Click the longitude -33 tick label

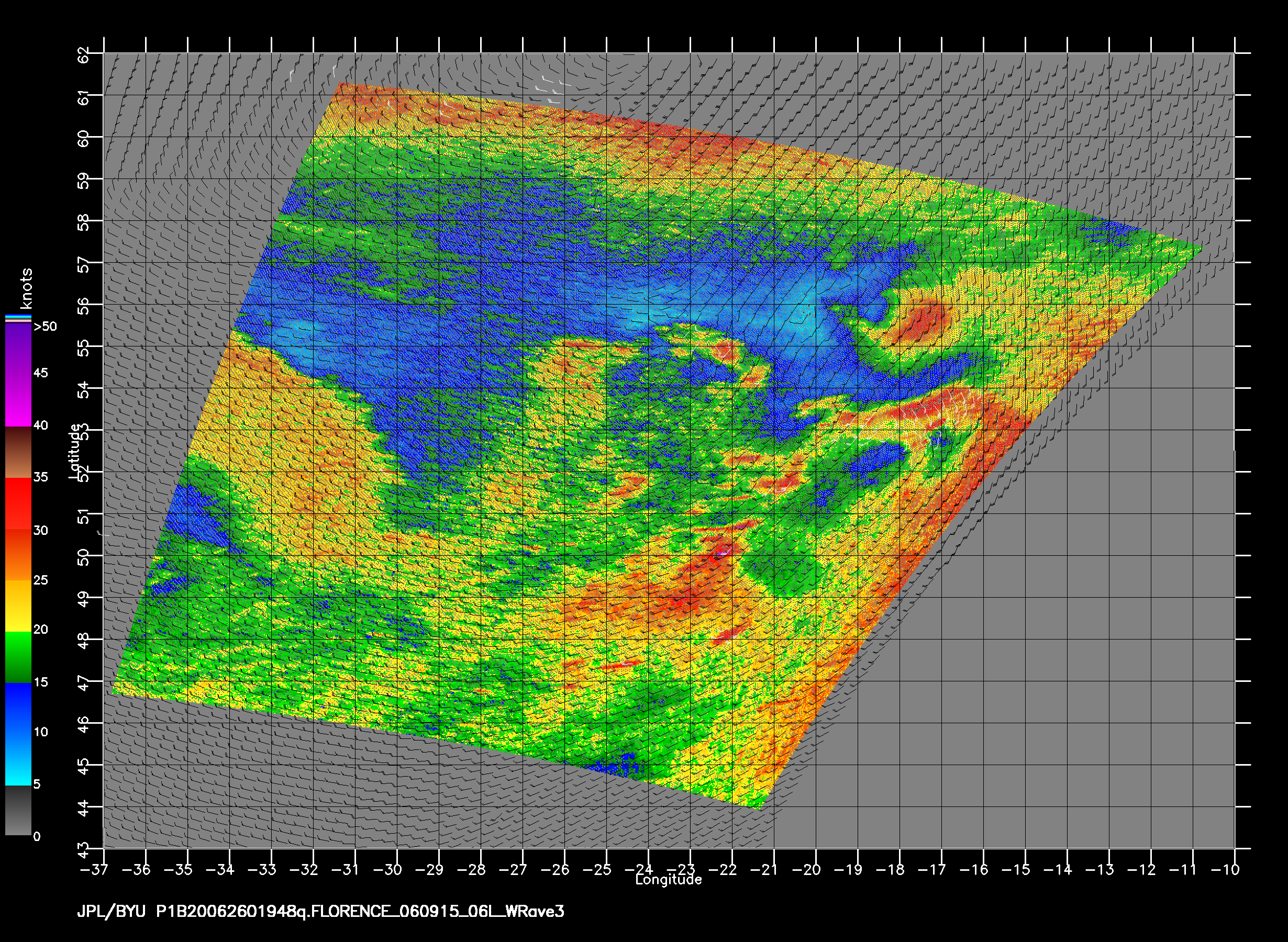point(263,870)
